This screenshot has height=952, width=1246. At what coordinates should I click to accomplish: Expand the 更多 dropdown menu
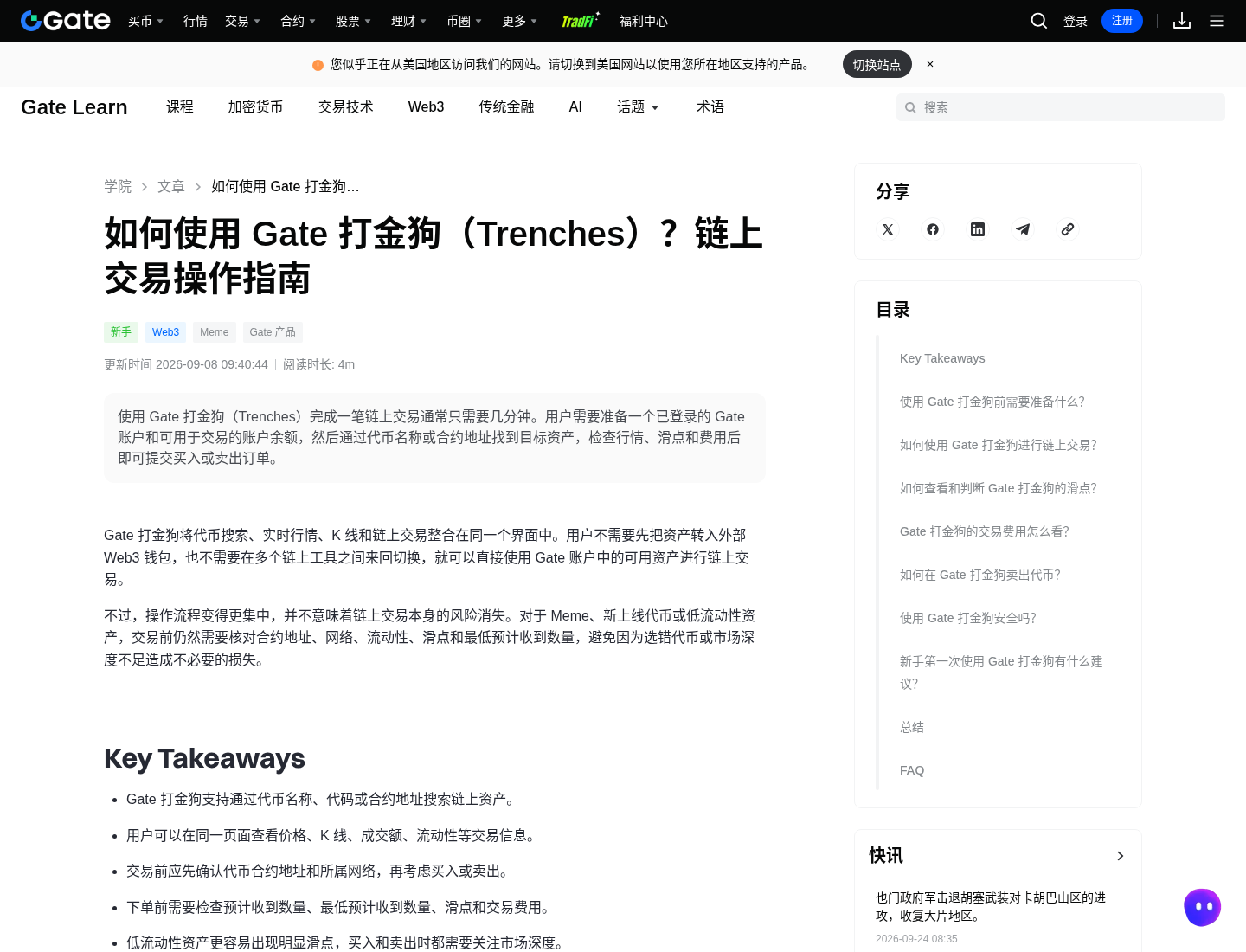(519, 21)
